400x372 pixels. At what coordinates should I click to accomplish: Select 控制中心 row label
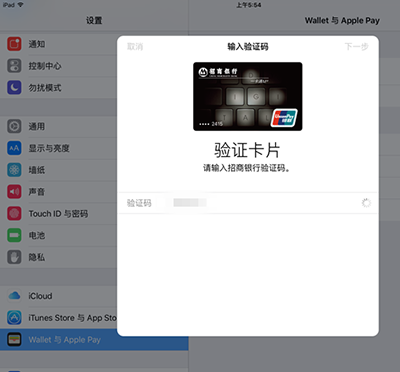45,66
